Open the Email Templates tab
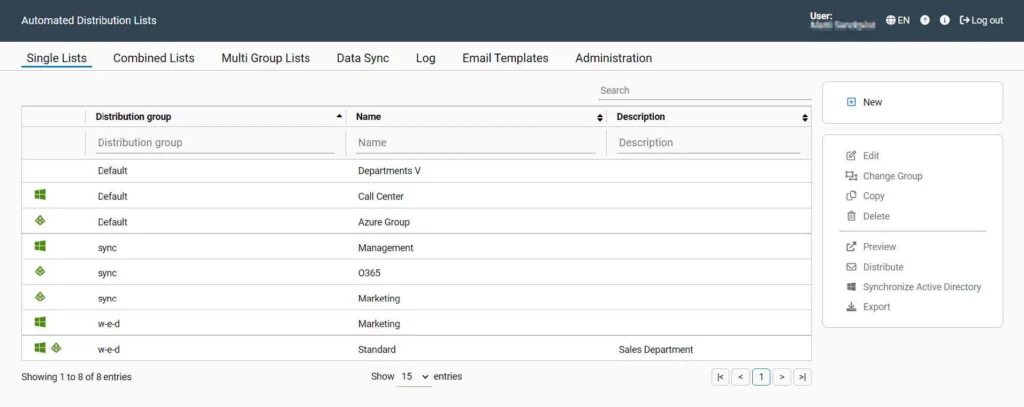The height and width of the screenshot is (407, 1024). coord(505,58)
